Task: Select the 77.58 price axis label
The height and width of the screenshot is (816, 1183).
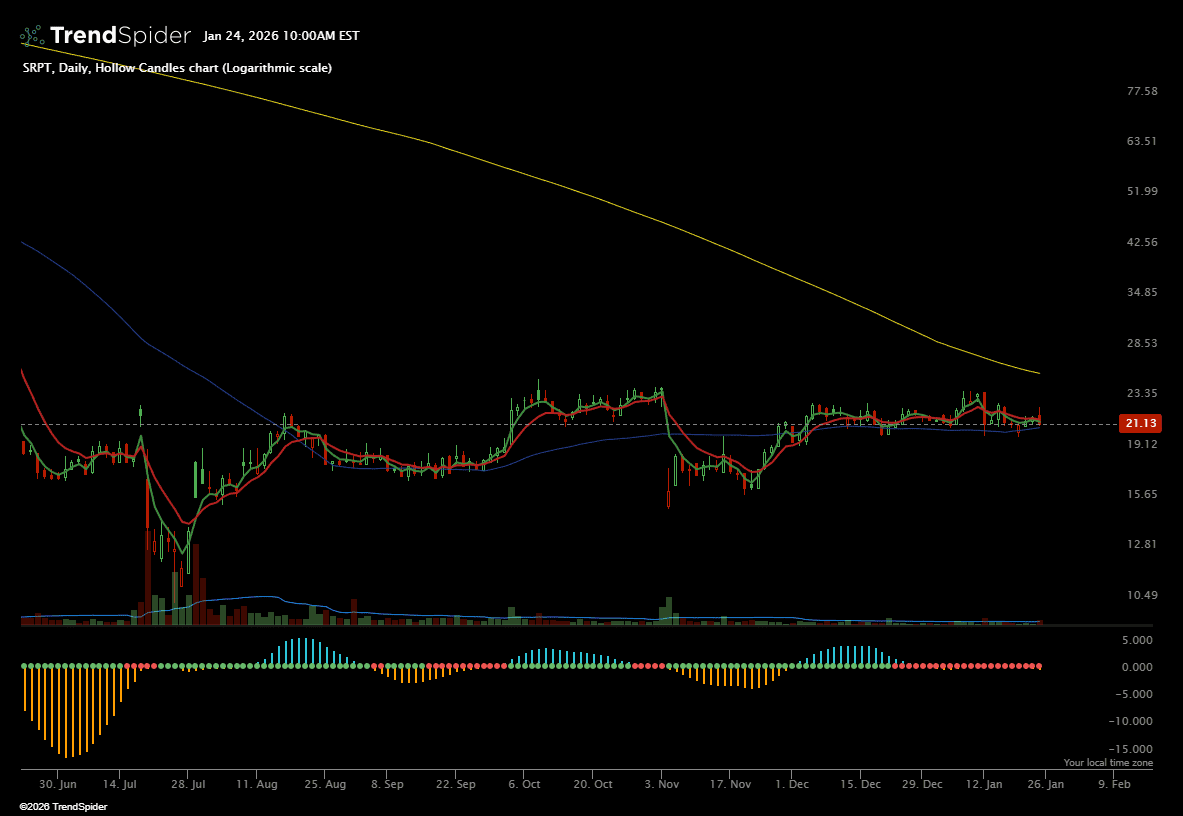Action: tap(1141, 91)
